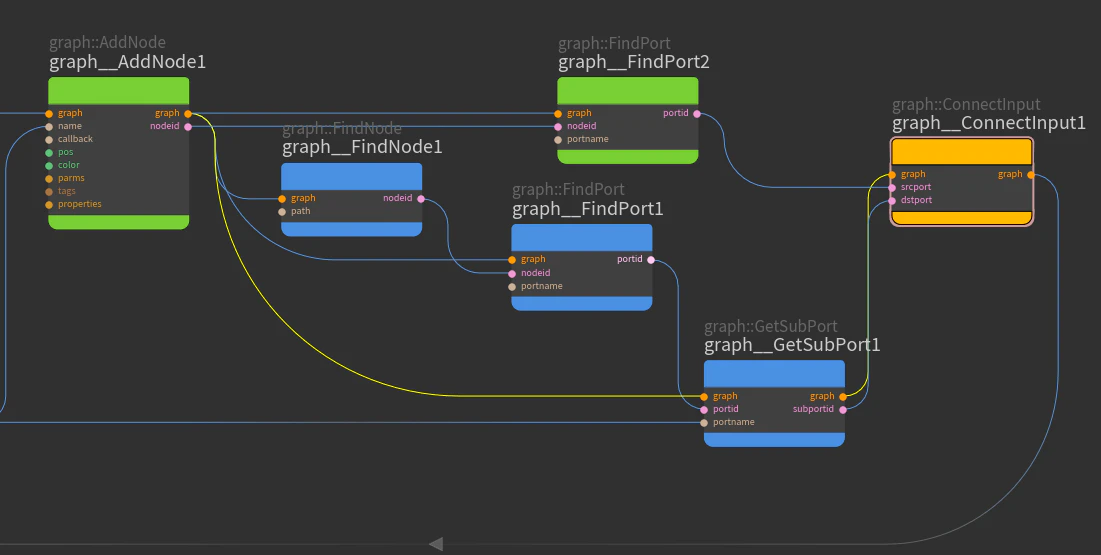Select the graph__FindPort2 node

[x=628, y=120]
